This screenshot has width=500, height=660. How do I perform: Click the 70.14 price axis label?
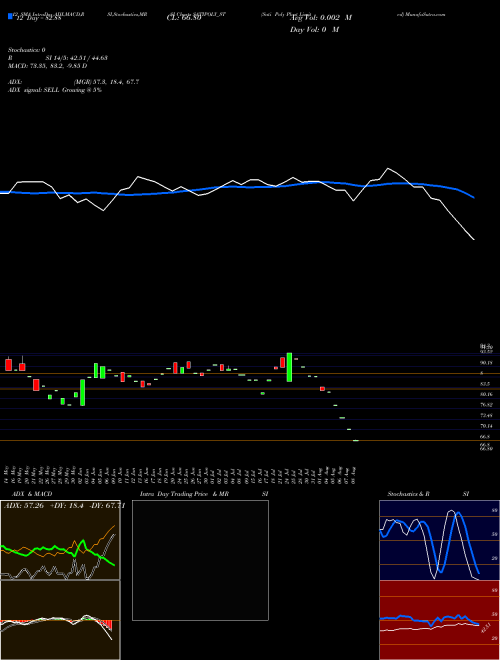coord(487,426)
